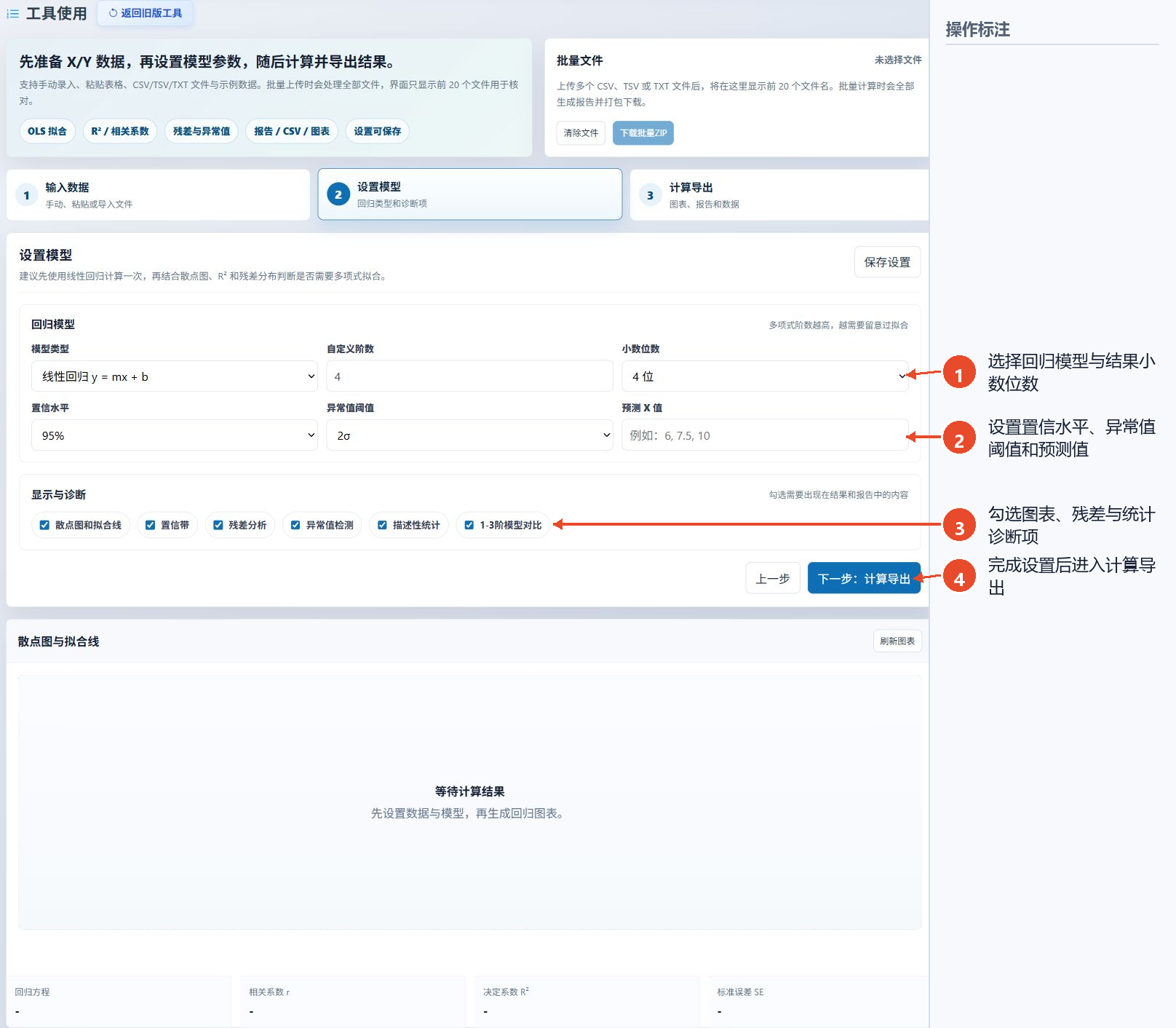The image size is (1176, 1028).
Task: Open step 3 计算导出 tab
Action: 779,195
